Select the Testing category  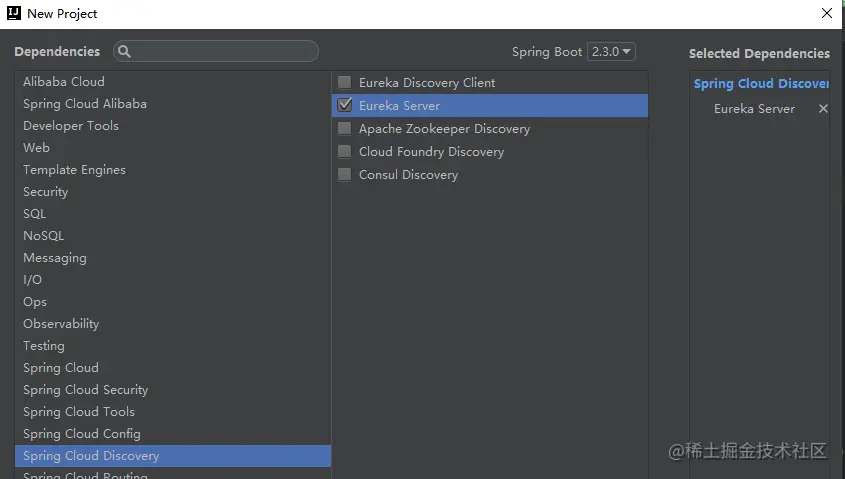(172, 346)
